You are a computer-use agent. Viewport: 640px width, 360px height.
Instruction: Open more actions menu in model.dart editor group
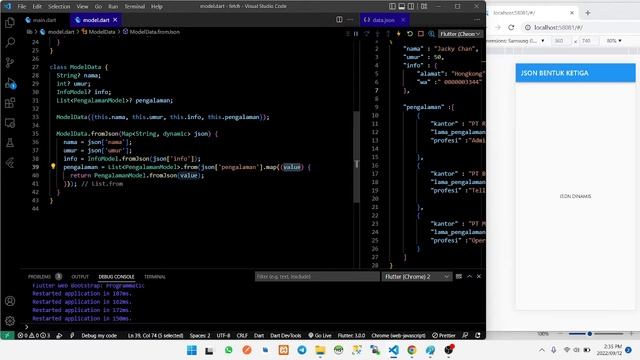(x=350, y=20)
